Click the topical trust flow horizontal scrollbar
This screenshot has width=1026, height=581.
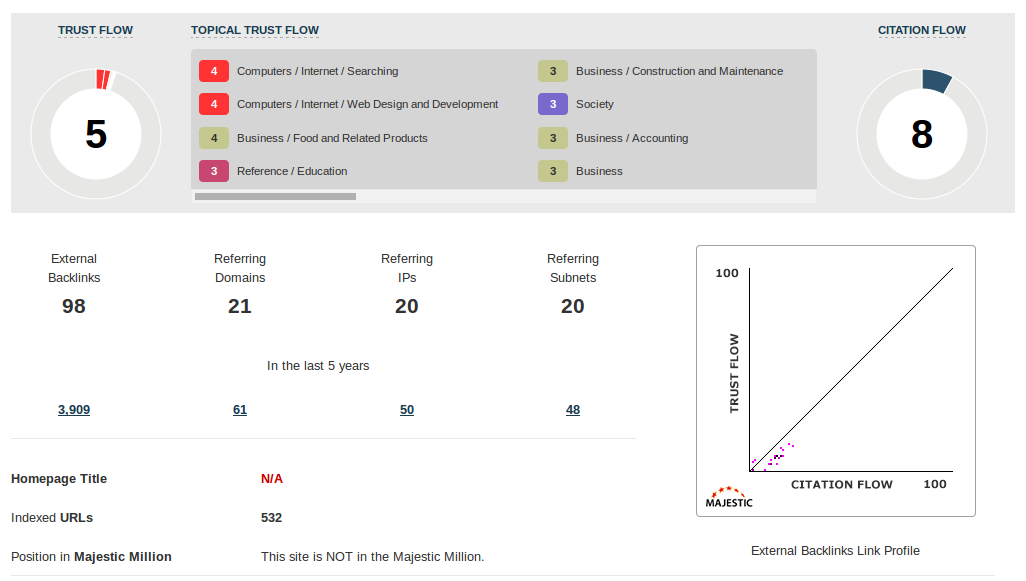[275, 197]
